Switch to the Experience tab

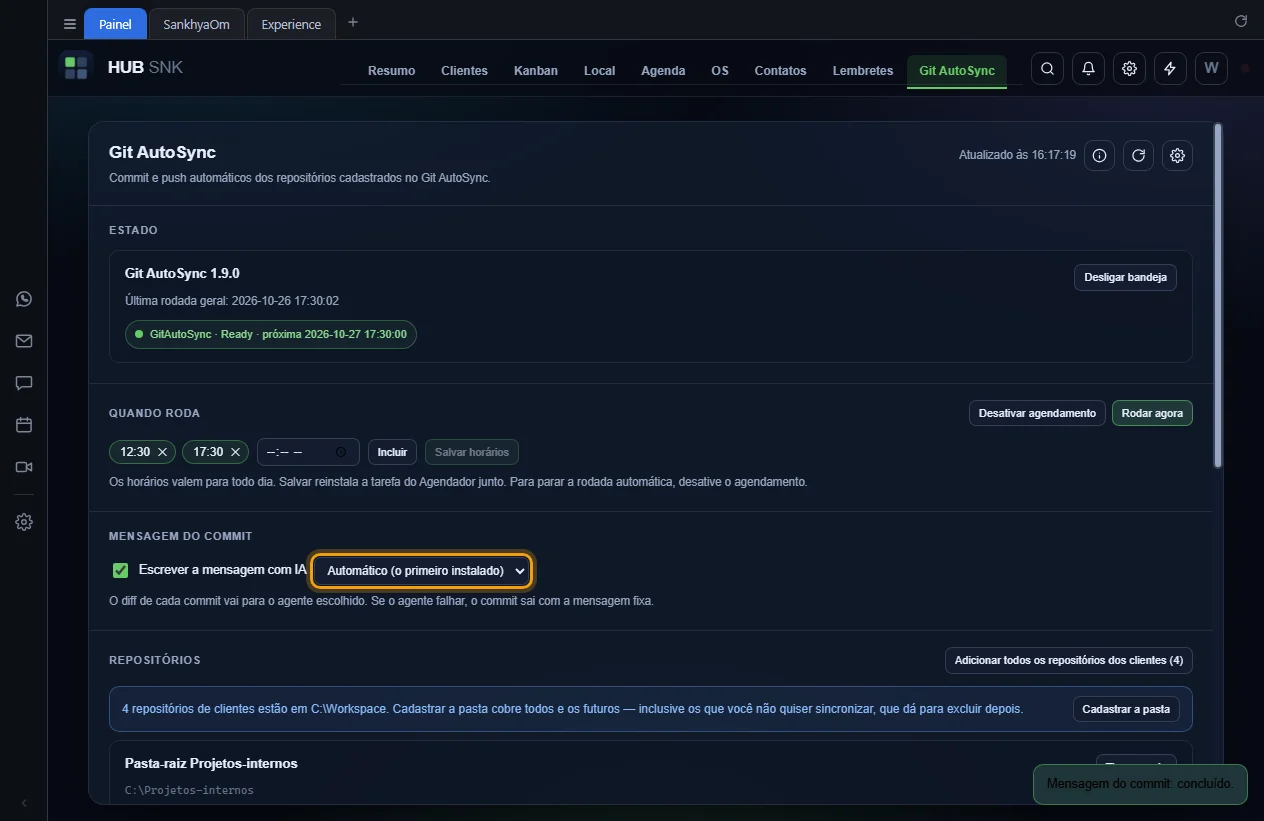[291, 24]
